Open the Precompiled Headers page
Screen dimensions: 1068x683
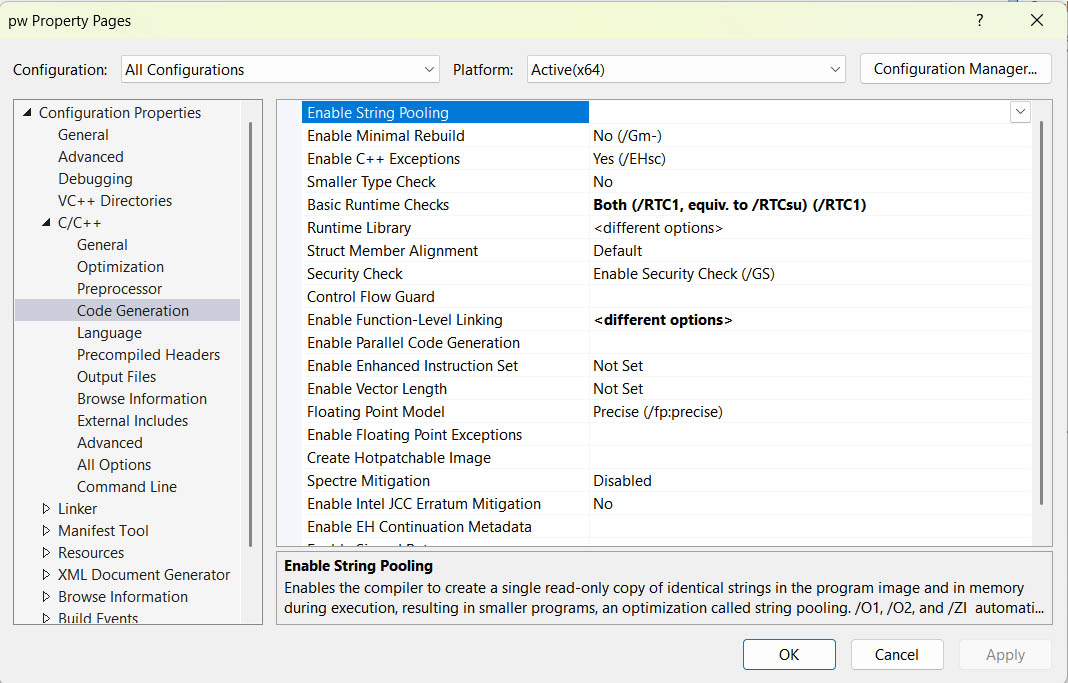click(148, 355)
